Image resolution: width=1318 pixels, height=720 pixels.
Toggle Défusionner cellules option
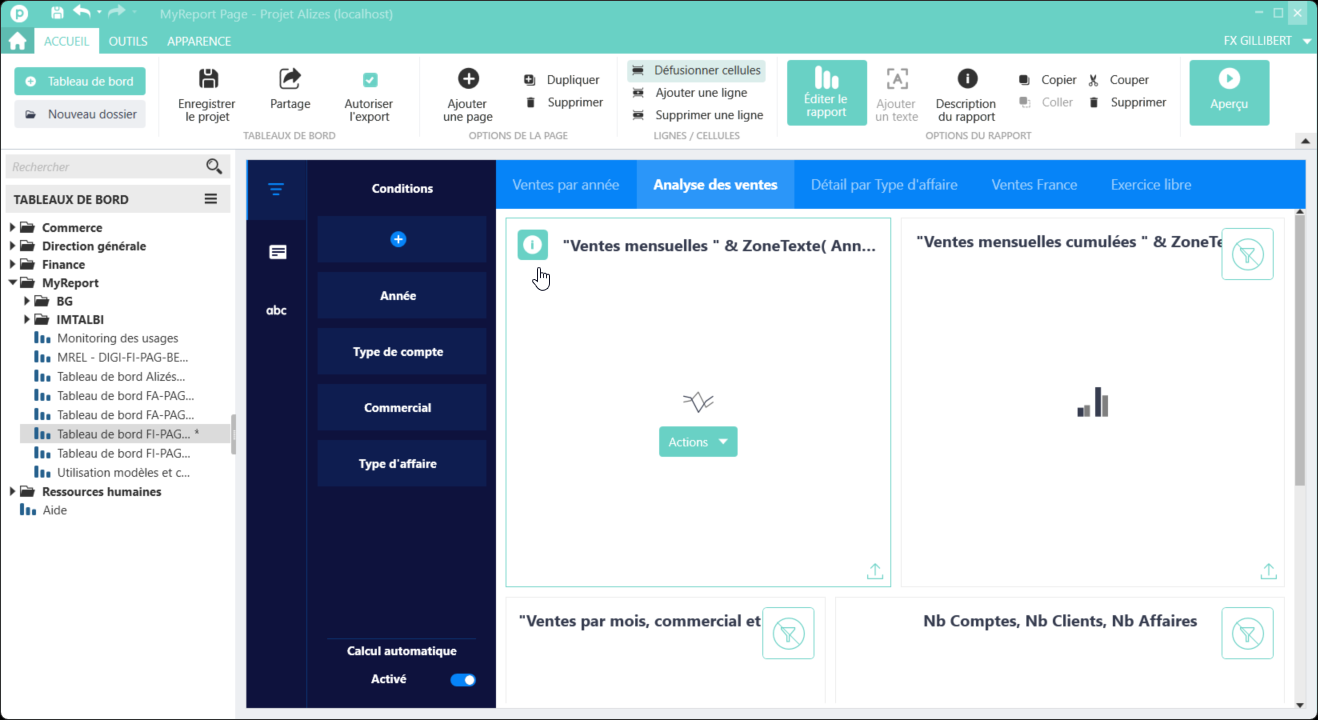pos(697,71)
